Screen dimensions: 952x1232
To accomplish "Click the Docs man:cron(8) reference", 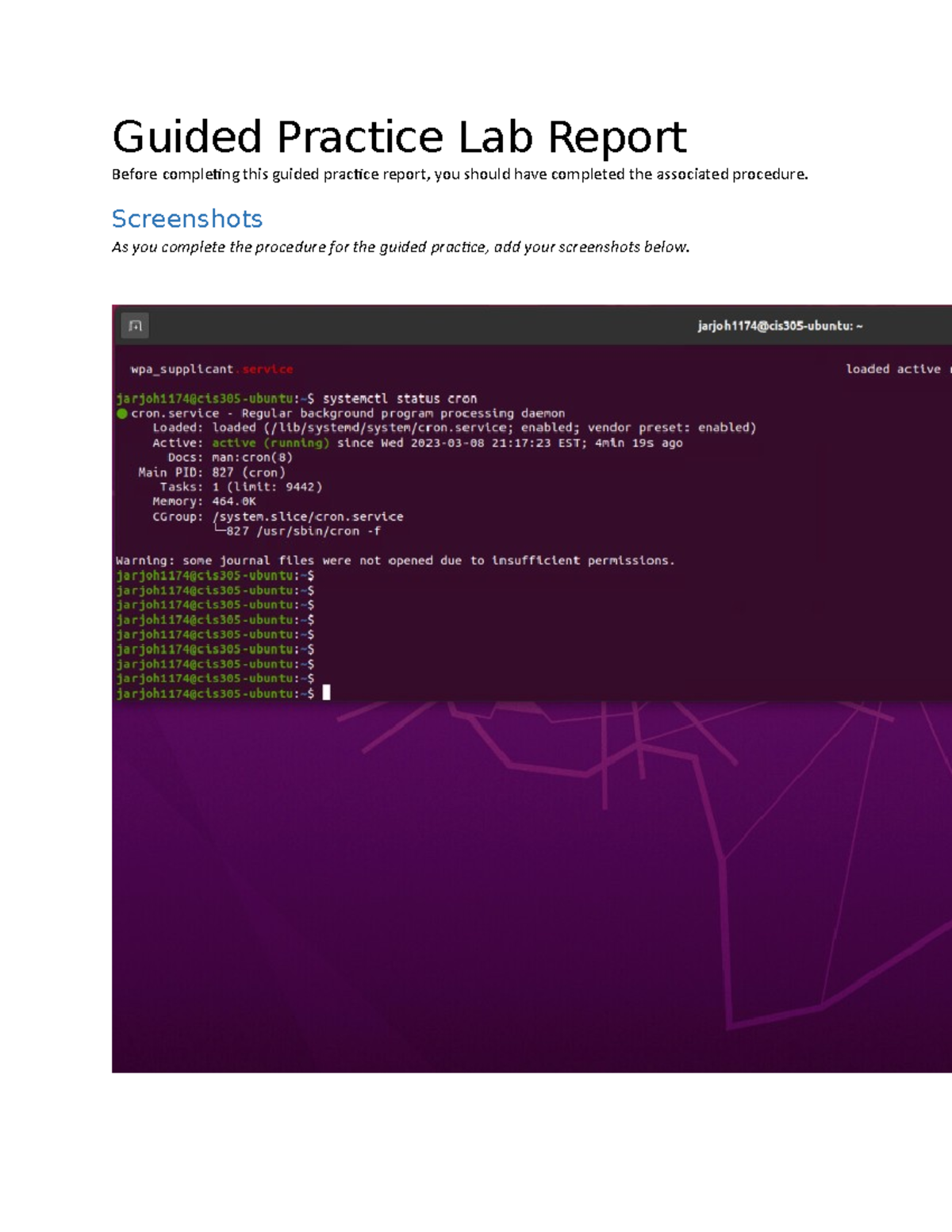I will [252, 457].
